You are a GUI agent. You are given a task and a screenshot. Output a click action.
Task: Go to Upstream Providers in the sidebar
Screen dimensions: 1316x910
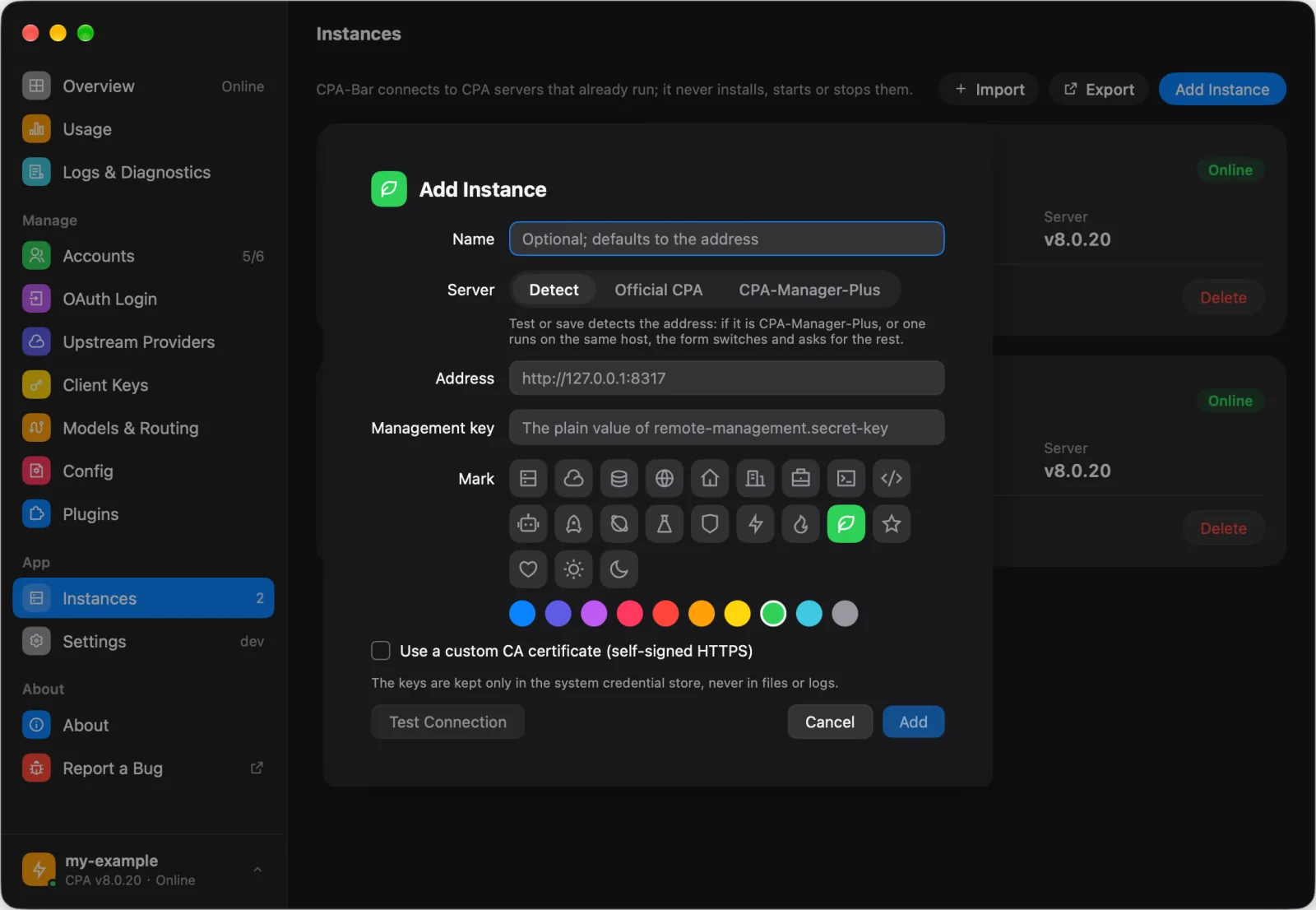click(143, 342)
